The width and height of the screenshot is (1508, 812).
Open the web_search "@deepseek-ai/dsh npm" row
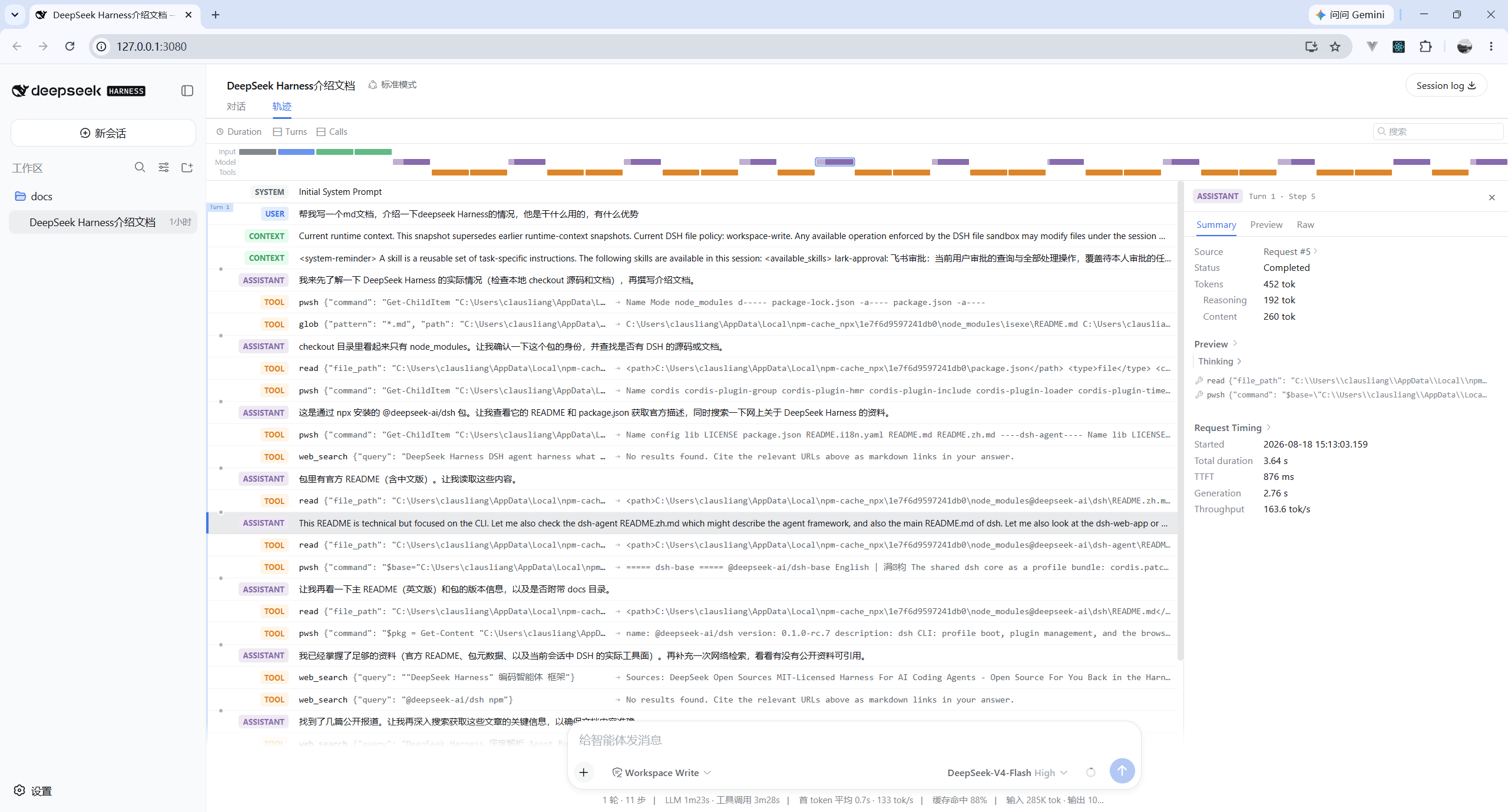tap(692, 700)
